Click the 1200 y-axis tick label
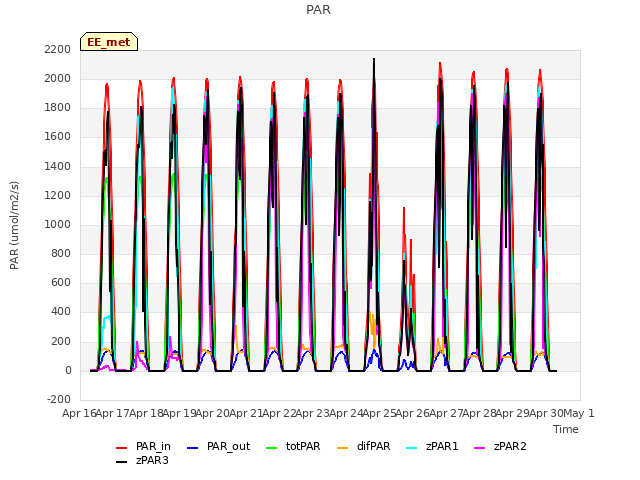The width and height of the screenshot is (640, 480). tap(58, 195)
